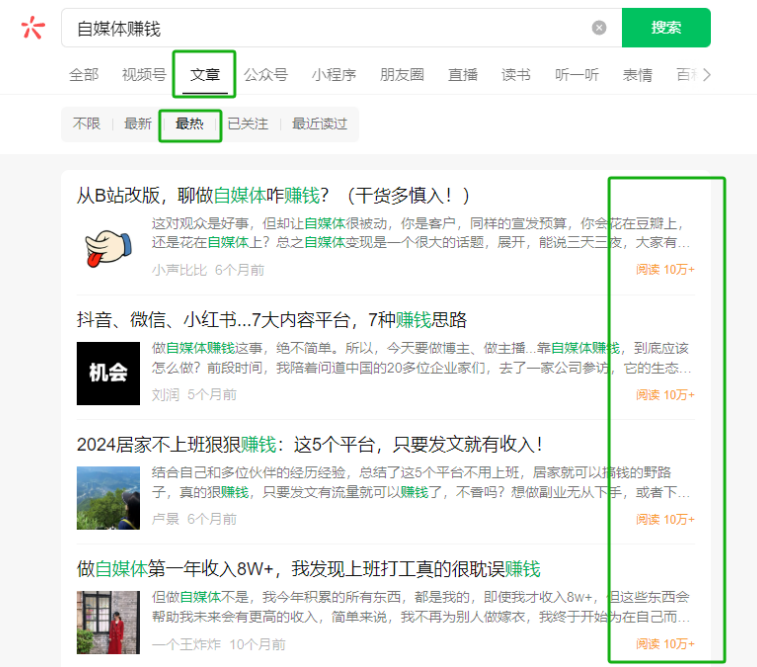Click the green 搜索 button
This screenshot has height=667, width=757.
[x=666, y=28]
